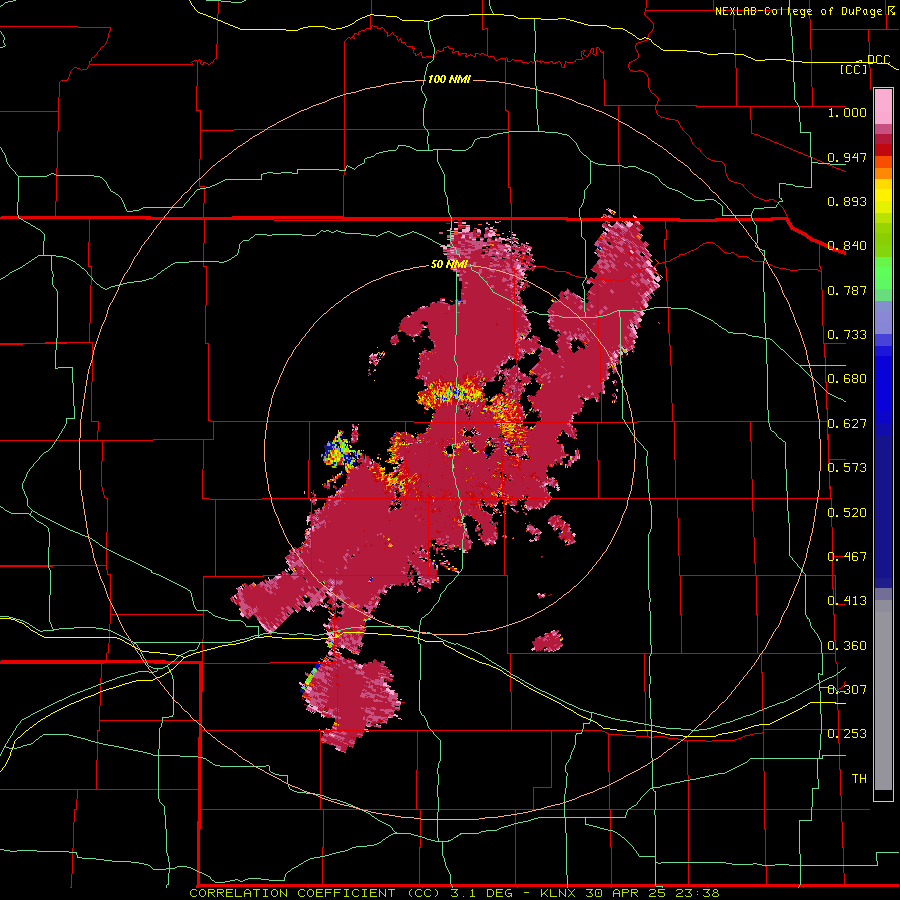Click the 0.680 color scale value
Viewport: 900px width, 900px height.
tap(847, 379)
